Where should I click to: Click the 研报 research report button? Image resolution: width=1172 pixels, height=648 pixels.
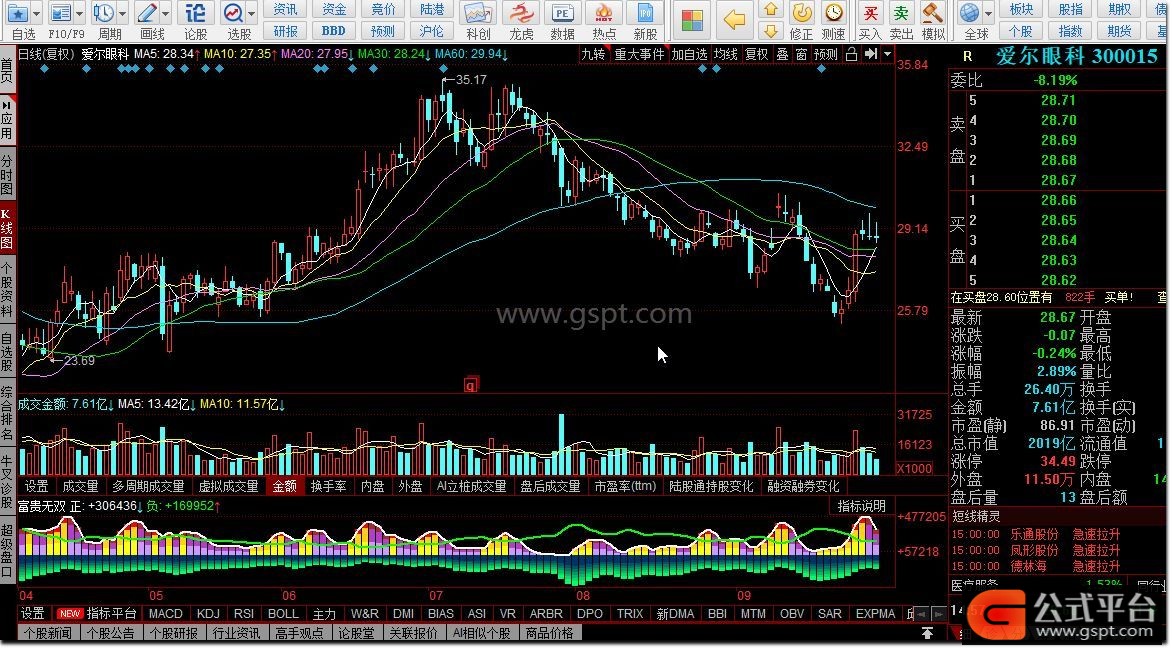coord(285,31)
